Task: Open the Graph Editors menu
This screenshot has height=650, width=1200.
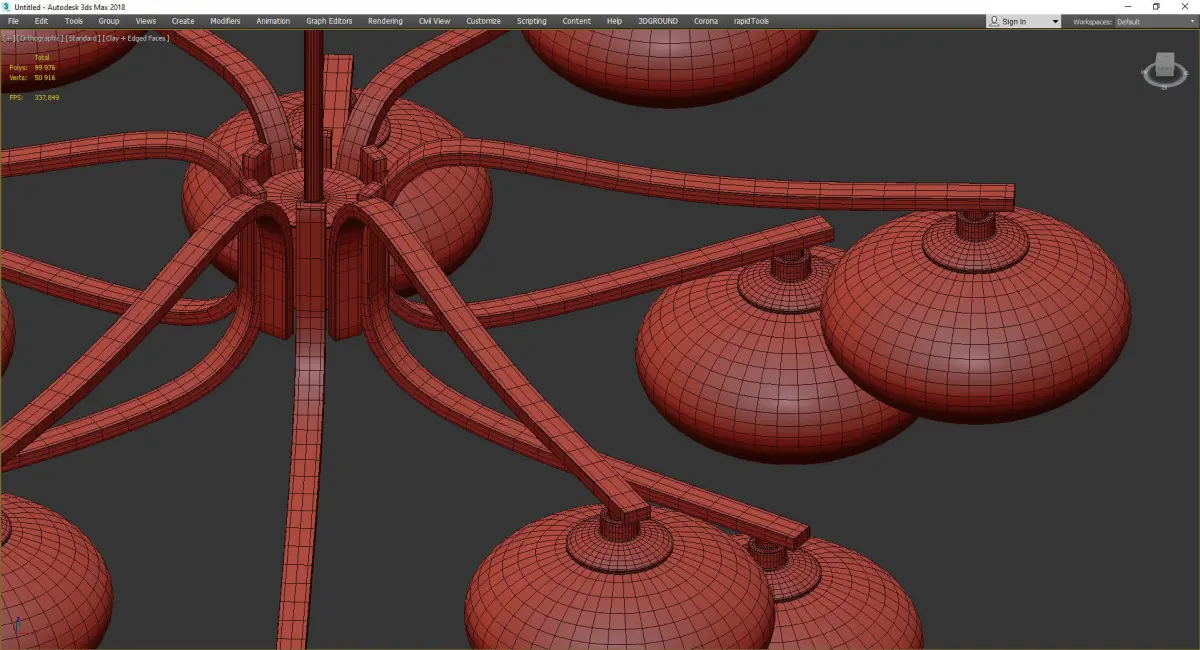Action: coord(329,21)
